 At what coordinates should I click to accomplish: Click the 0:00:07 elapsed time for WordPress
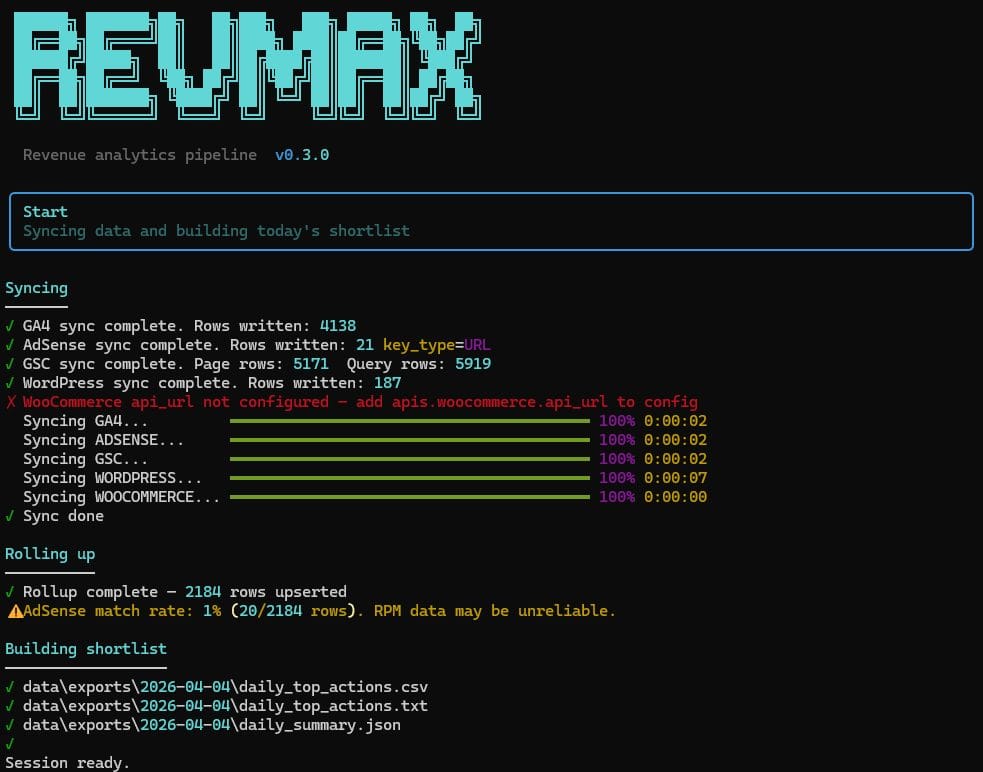pos(675,478)
